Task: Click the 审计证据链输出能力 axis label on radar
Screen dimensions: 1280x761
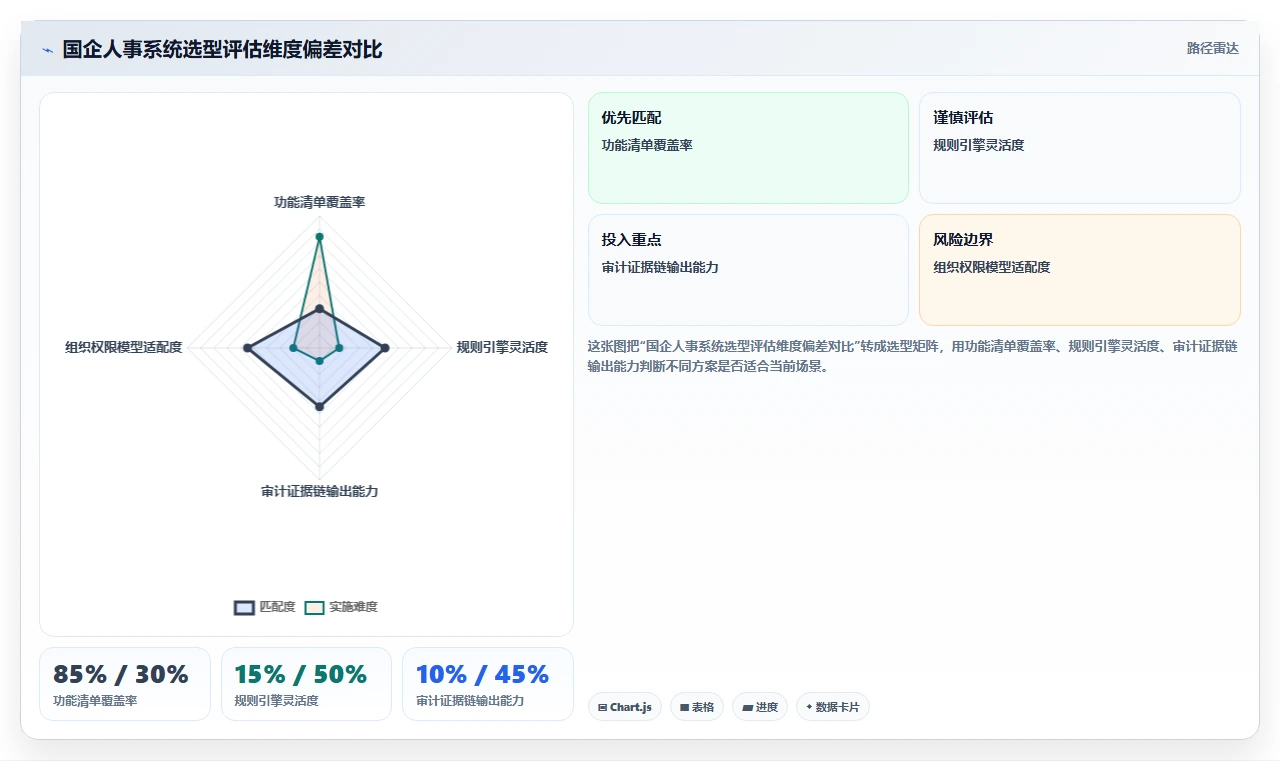Action: 320,491
